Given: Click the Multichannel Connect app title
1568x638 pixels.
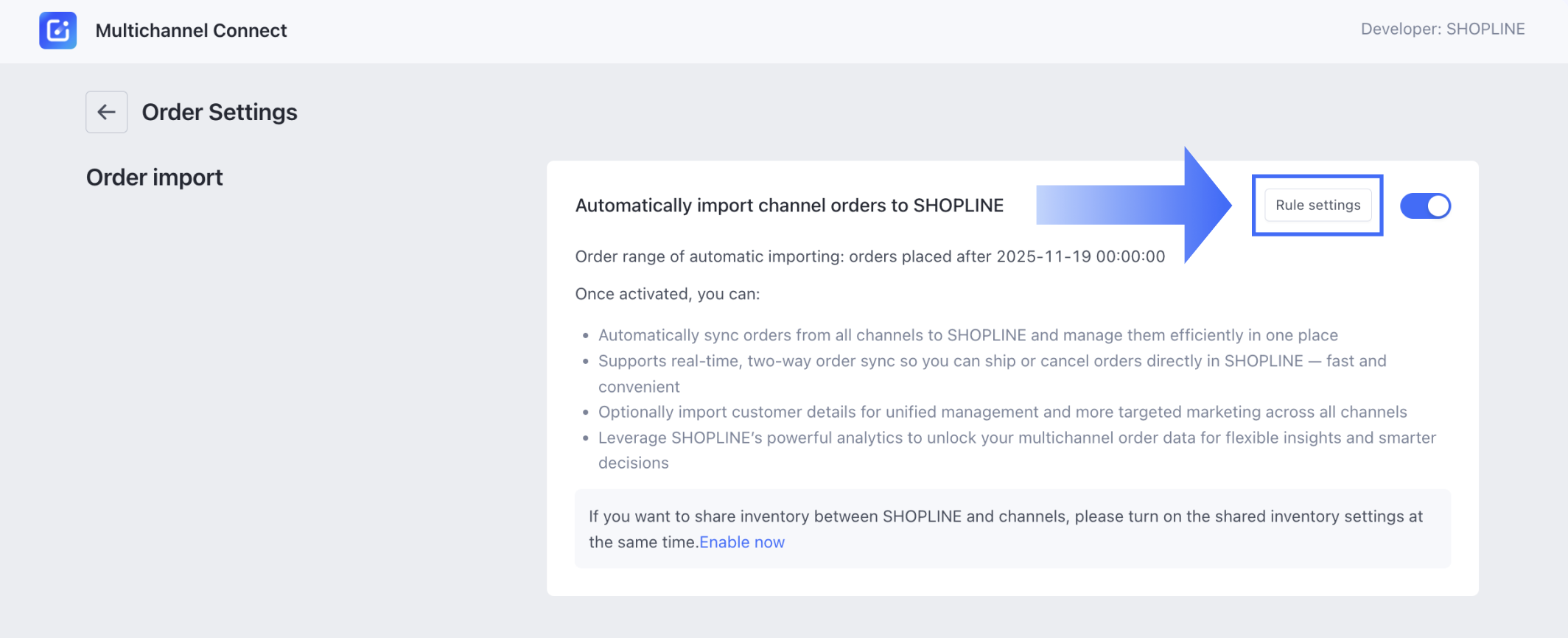Looking at the screenshot, I should point(191,30).
